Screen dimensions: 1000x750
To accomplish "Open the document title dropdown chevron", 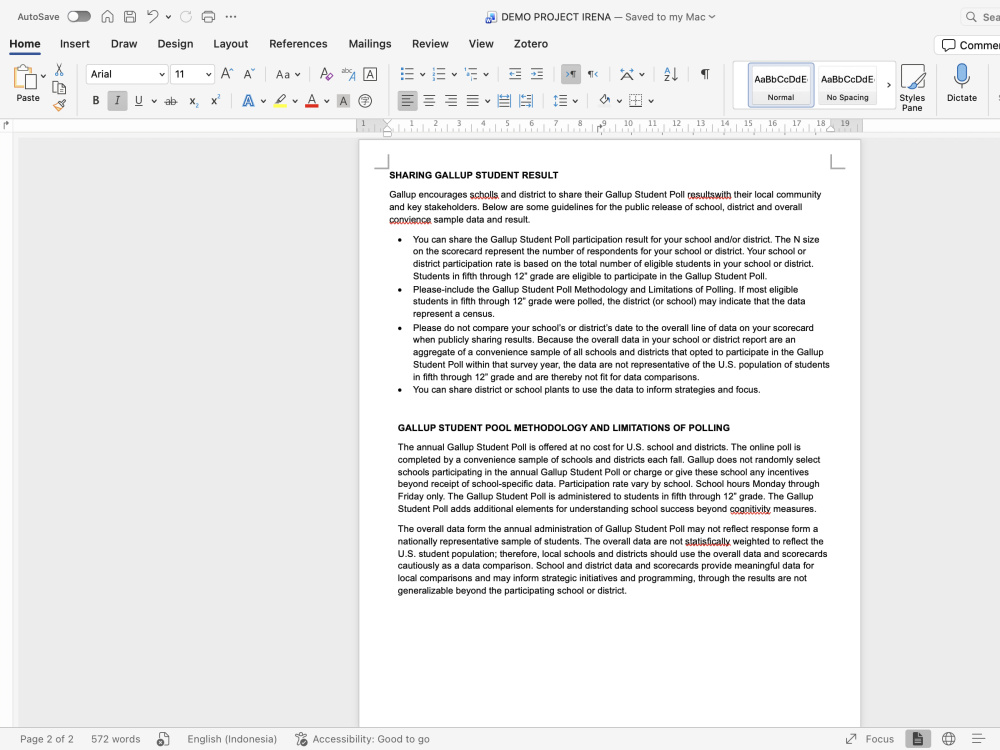I will point(712,17).
